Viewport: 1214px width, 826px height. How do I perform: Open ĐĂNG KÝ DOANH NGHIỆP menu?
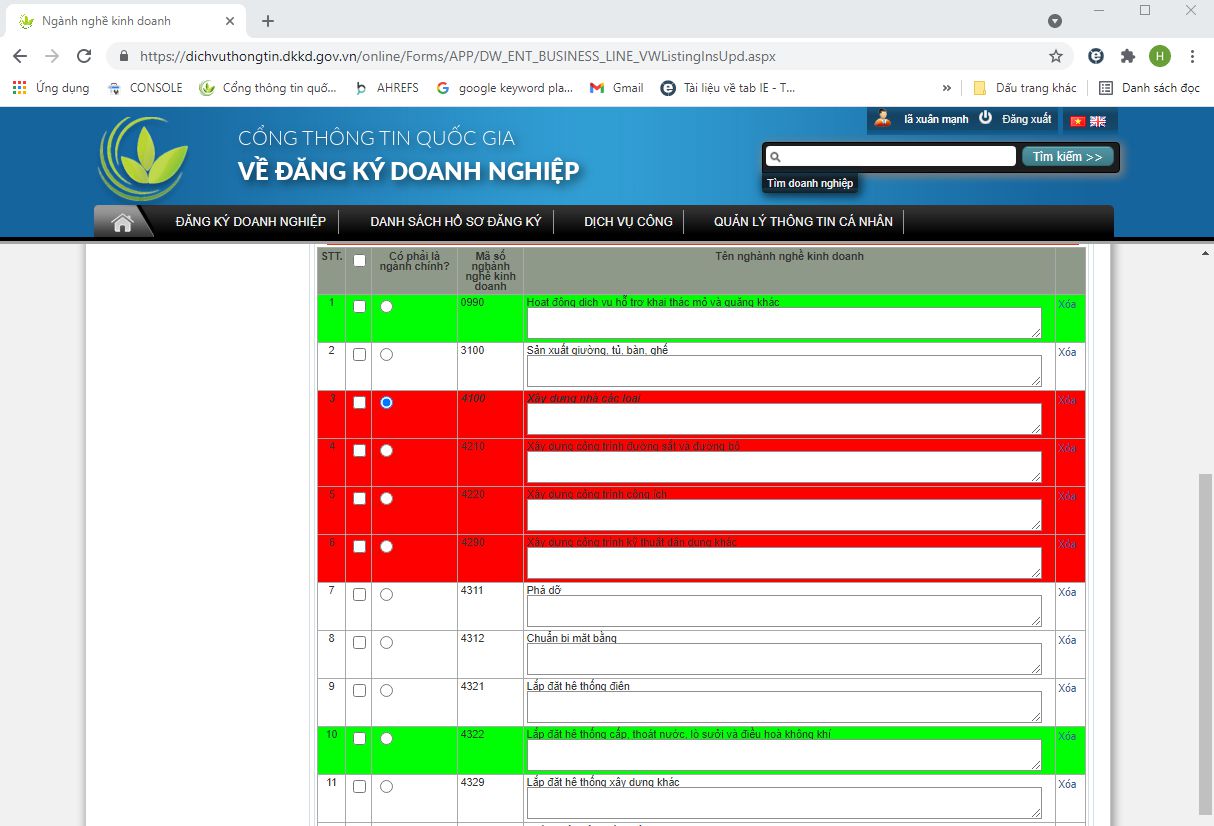(x=251, y=221)
